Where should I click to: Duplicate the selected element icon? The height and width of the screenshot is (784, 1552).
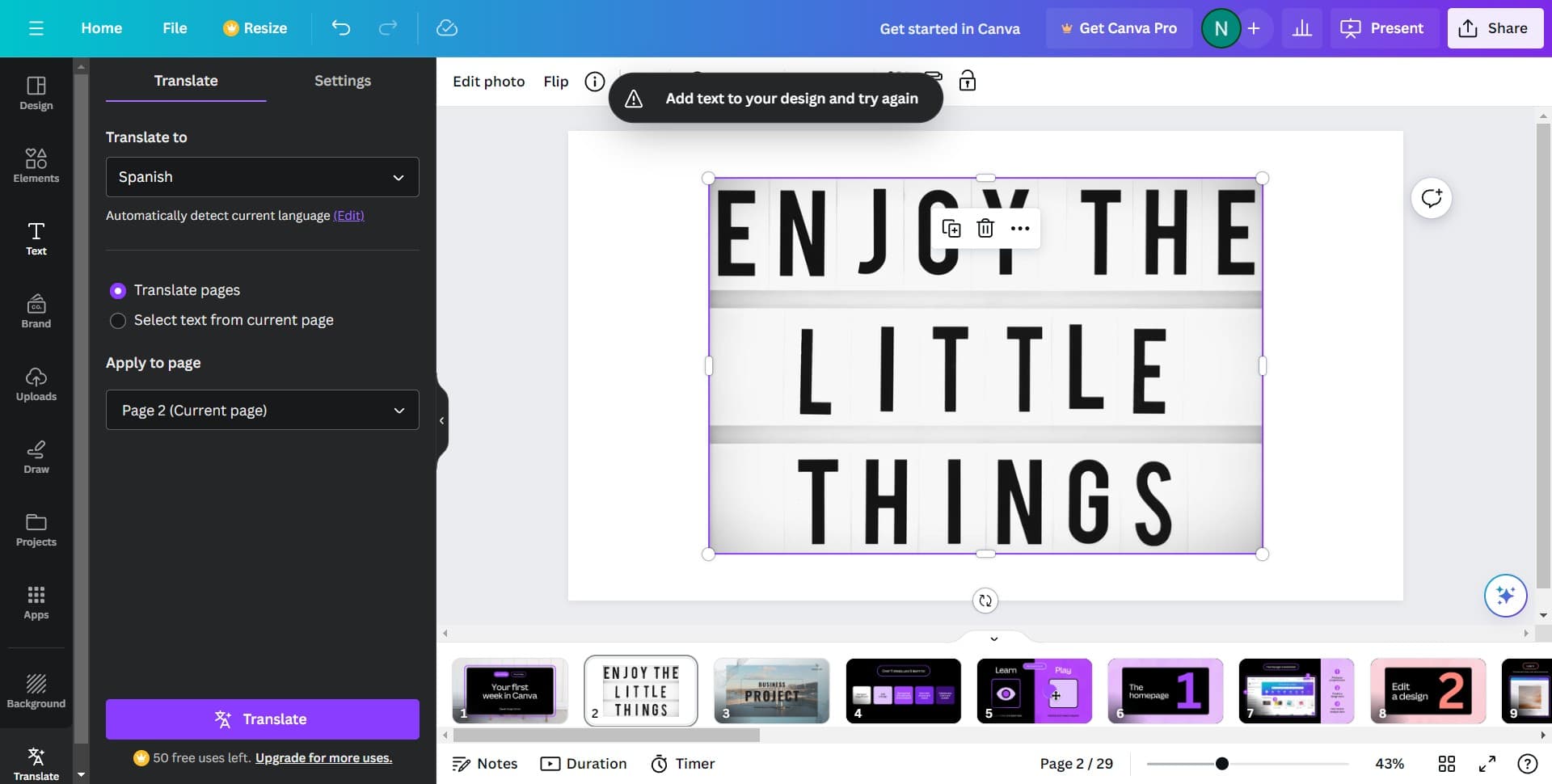tap(951, 229)
